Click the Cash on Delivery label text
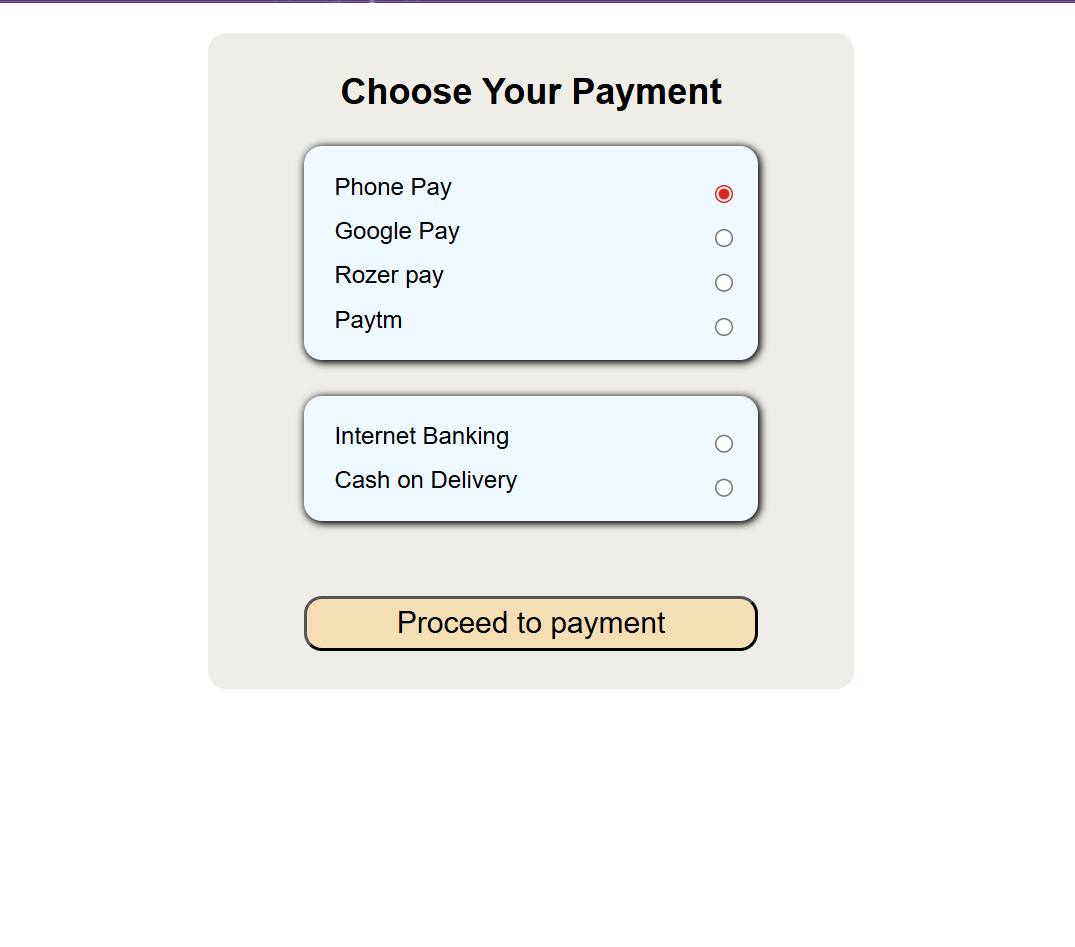Screen dimensions: 1075x947 coord(426,480)
